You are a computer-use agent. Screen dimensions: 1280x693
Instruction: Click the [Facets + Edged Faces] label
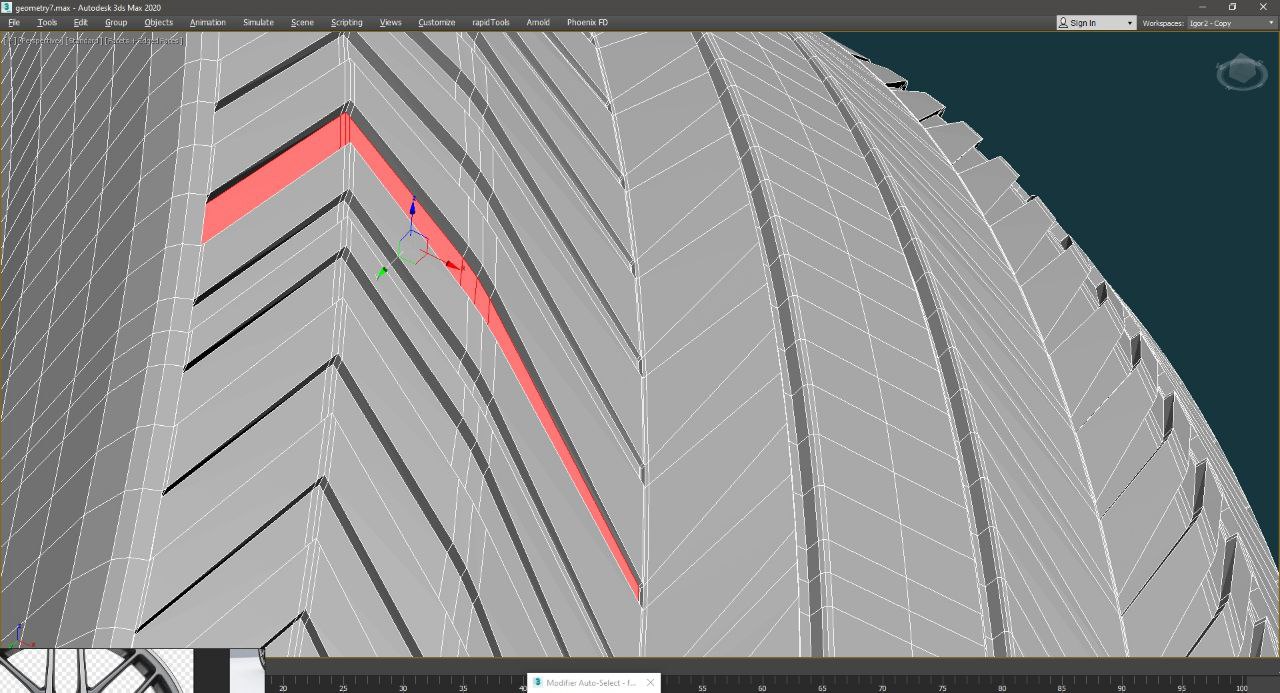[x=144, y=41]
